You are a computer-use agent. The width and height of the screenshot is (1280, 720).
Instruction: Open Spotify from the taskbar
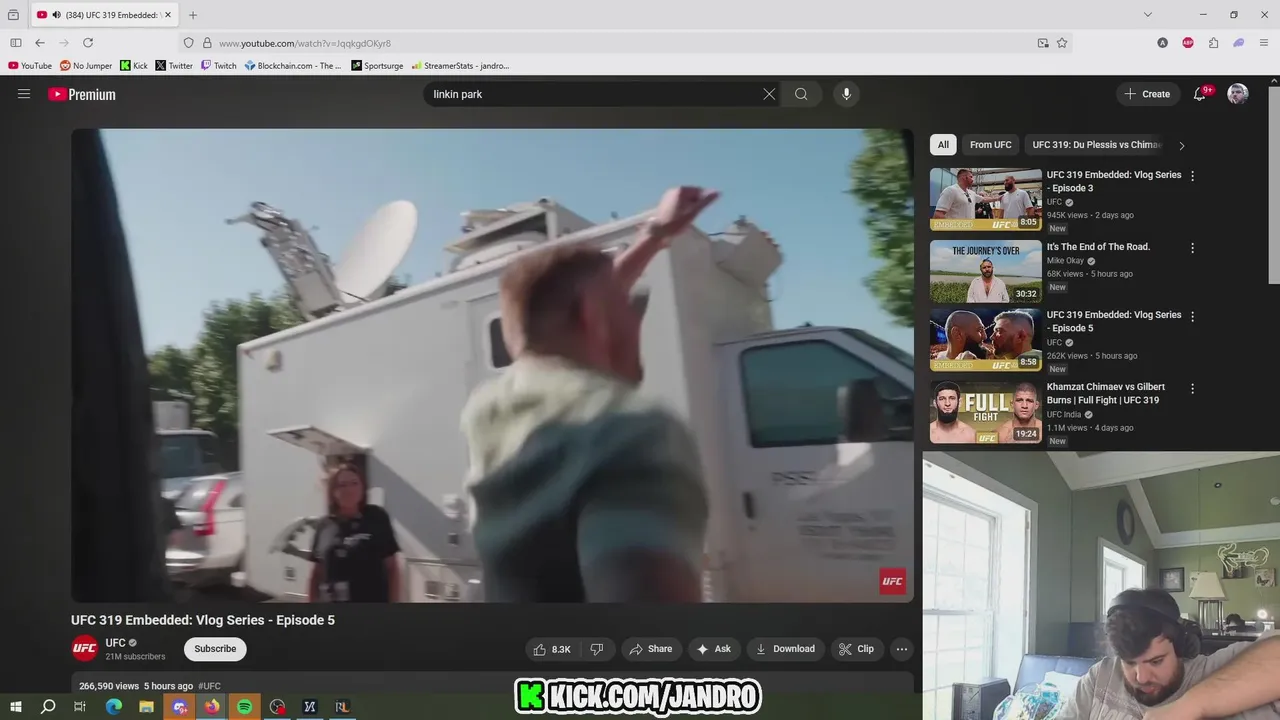(x=245, y=706)
